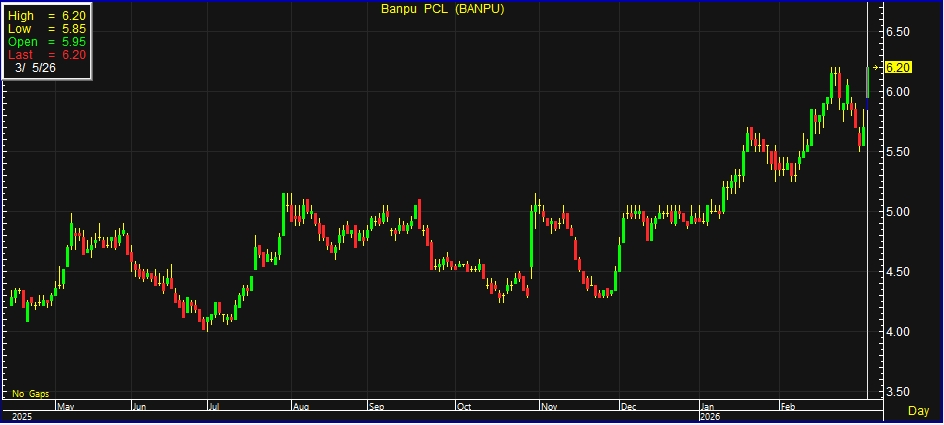Click the Nov label on the time axis
Screen dimensions: 944x425
[x=548, y=407]
